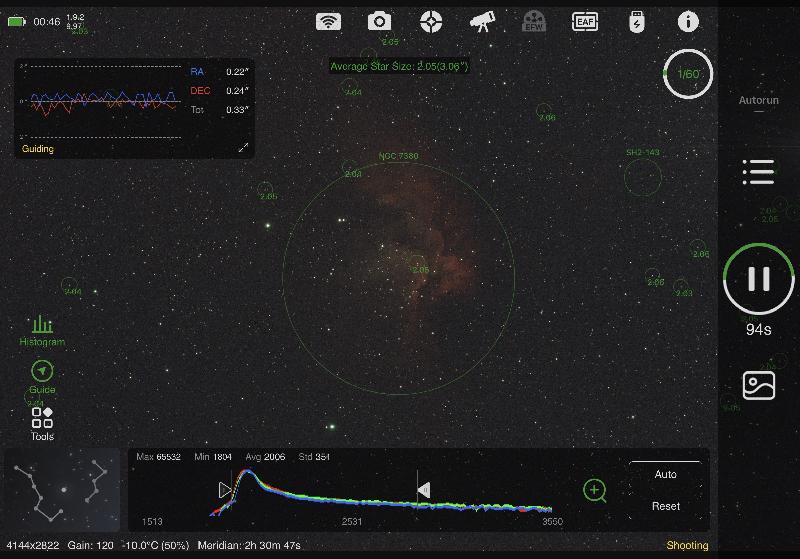The width and height of the screenshot is (800, 559).
Task: Click the Tot guiding error value
Action: pyautogui.click(x=237, y=110)
